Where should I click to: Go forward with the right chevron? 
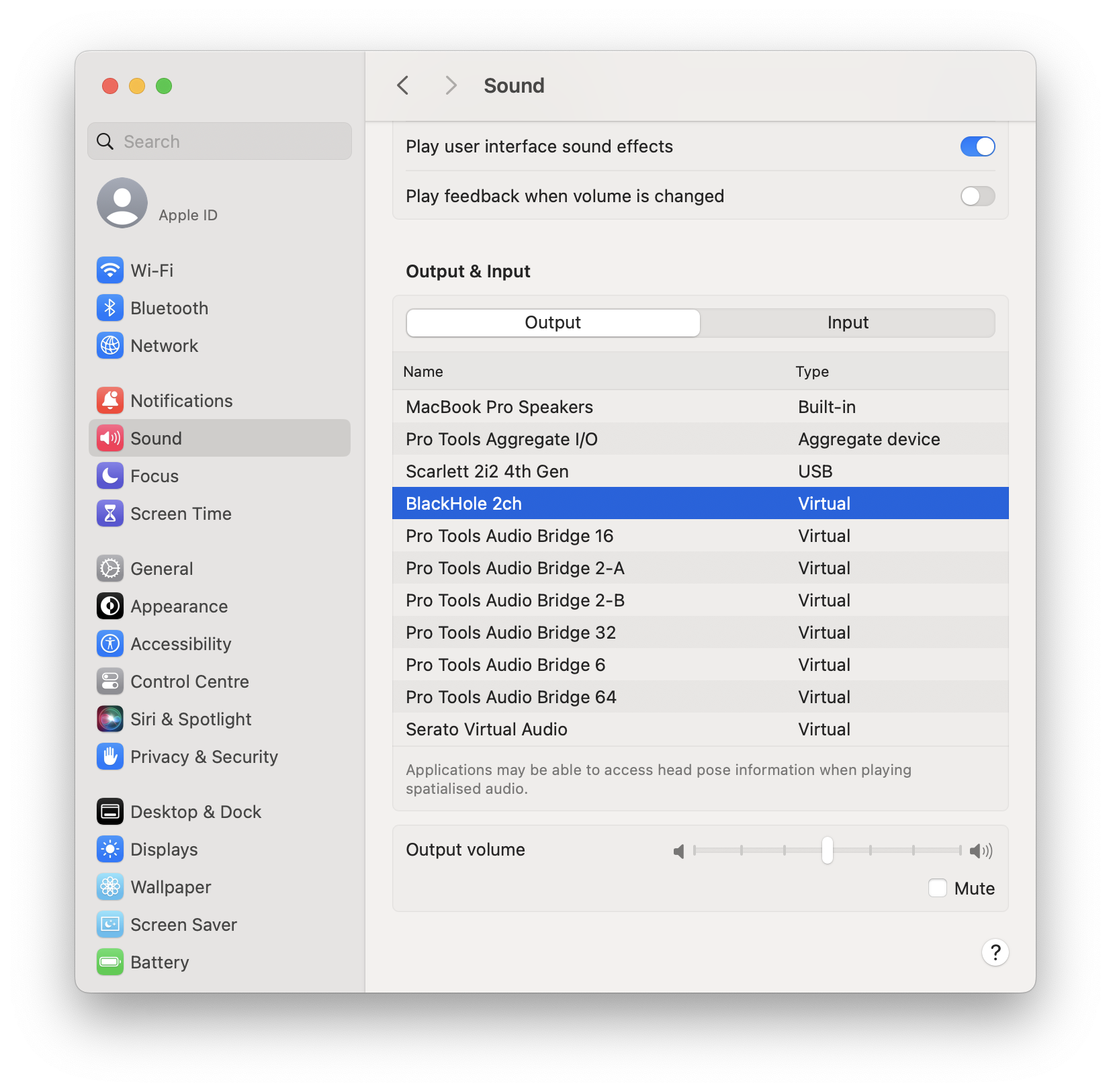coord(451,85)
